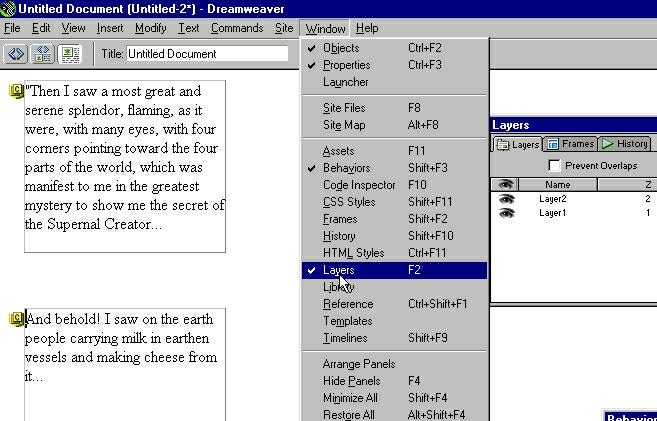
Task: Click the Dreamweaver title bar app icon
Action: click(x=8, y=9)
